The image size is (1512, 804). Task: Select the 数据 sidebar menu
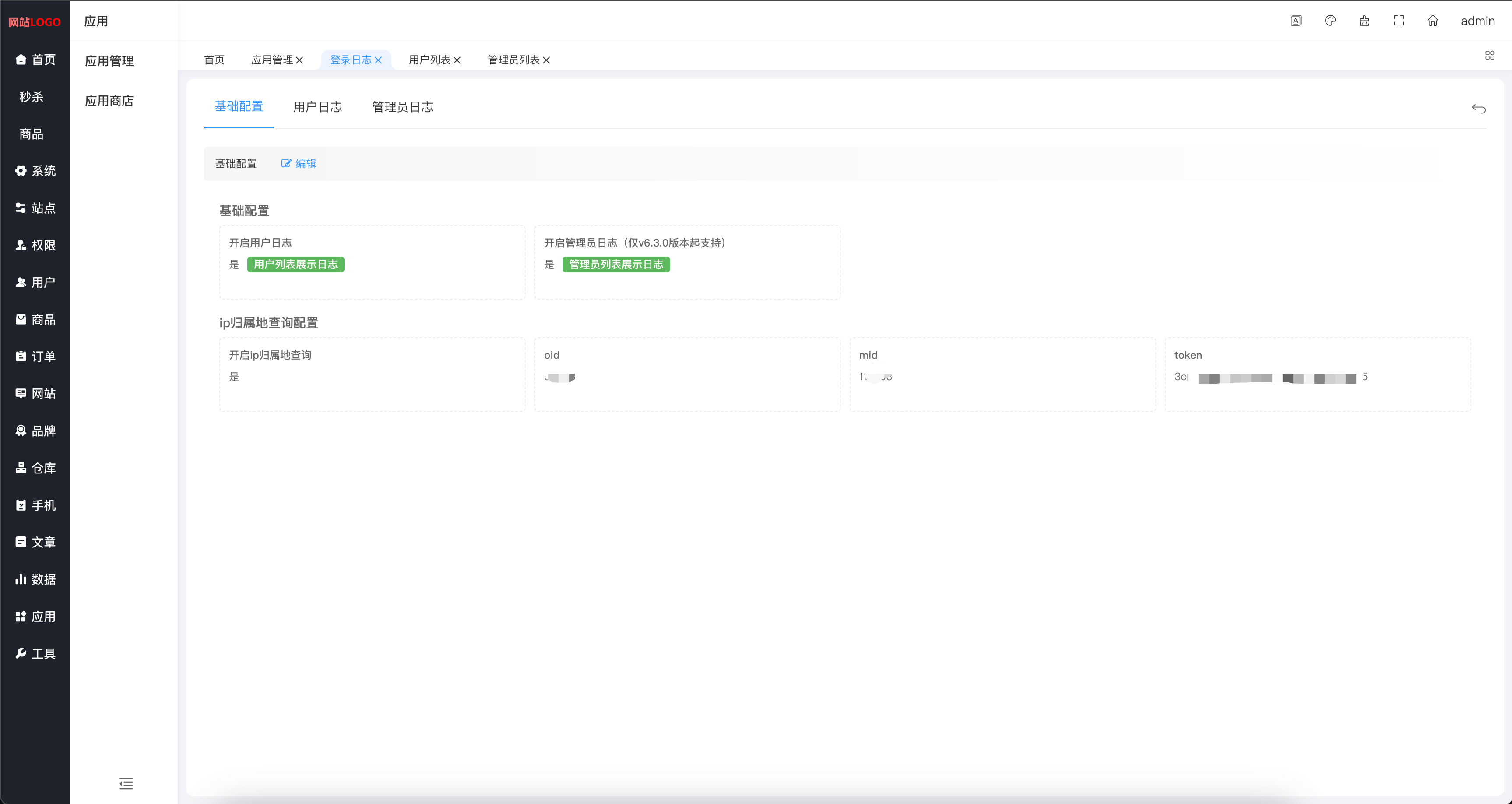click(x=35, y=579)
